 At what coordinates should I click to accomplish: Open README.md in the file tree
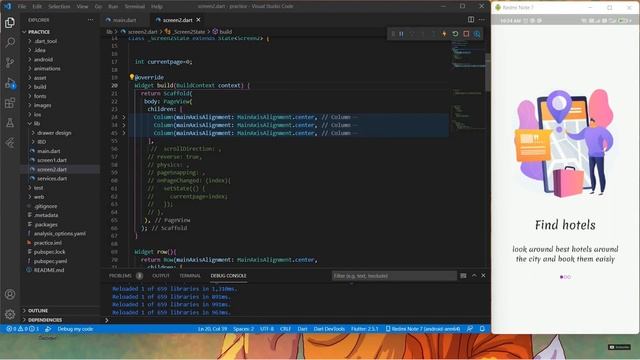pyautogui.click(x=49, y=270)
